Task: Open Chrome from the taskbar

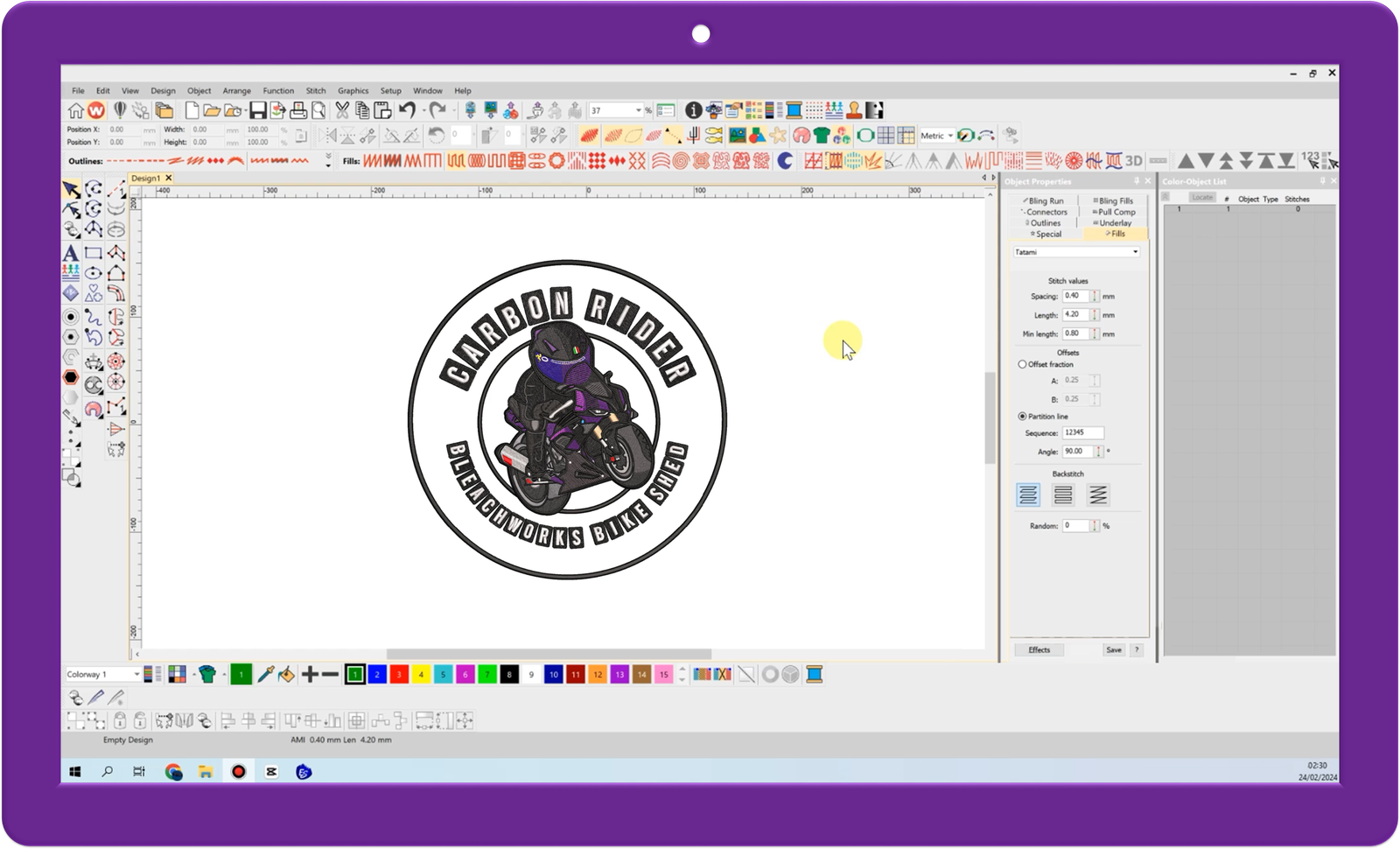Action: [x=173, y=772]
